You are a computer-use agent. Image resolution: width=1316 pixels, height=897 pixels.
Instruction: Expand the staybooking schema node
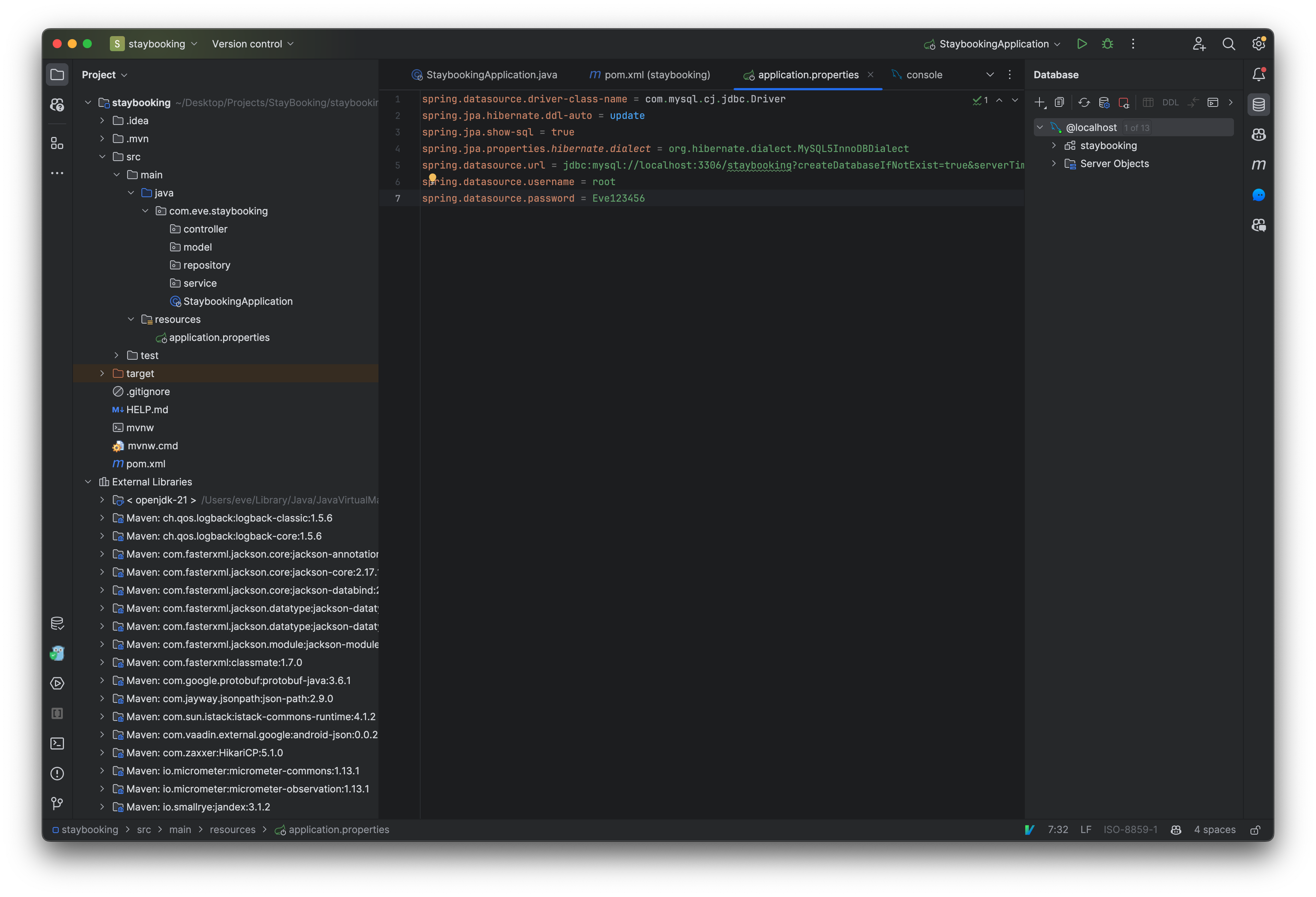click(1054, 146)
